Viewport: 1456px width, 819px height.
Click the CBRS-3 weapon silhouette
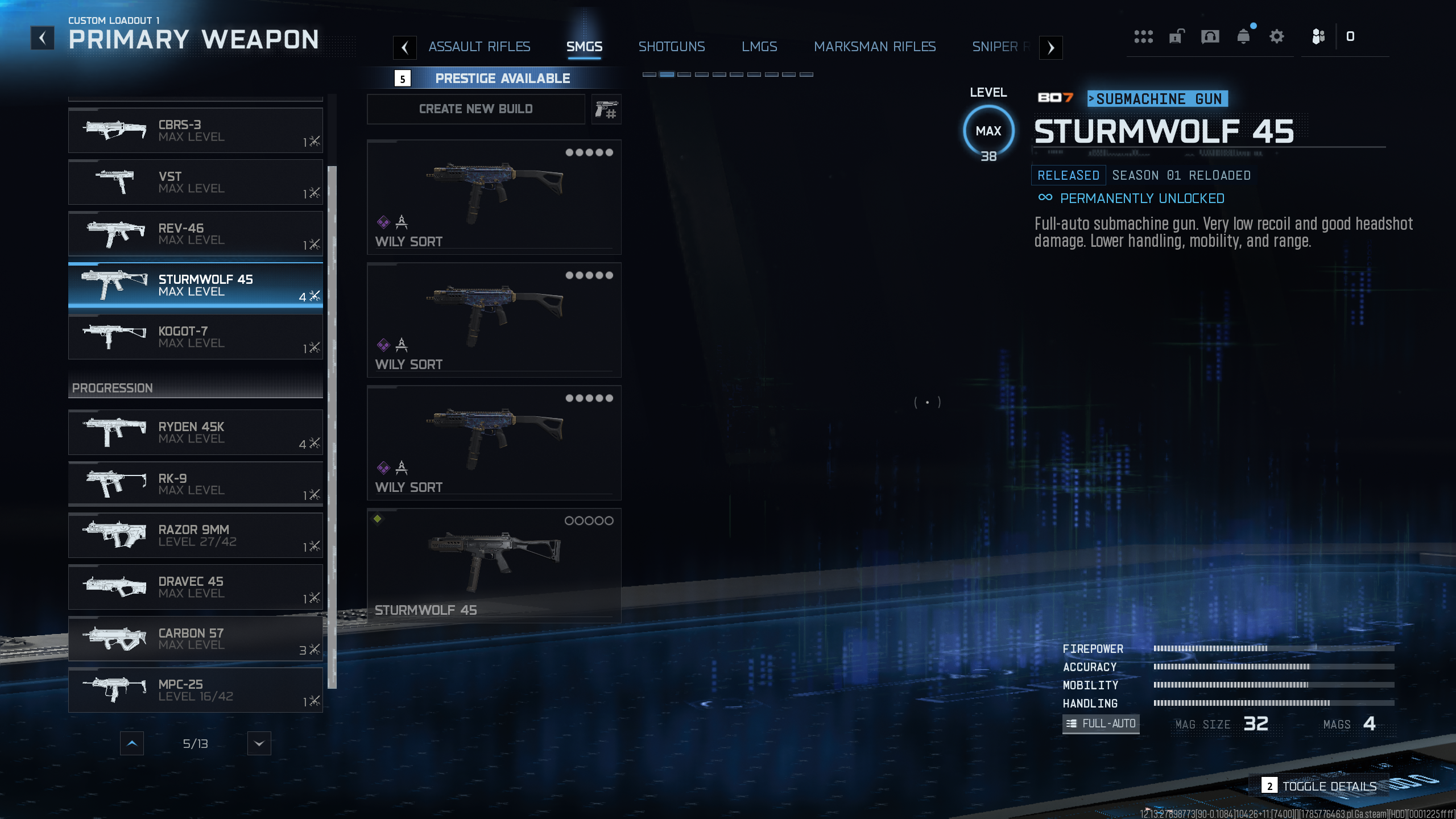pos(114,130)
